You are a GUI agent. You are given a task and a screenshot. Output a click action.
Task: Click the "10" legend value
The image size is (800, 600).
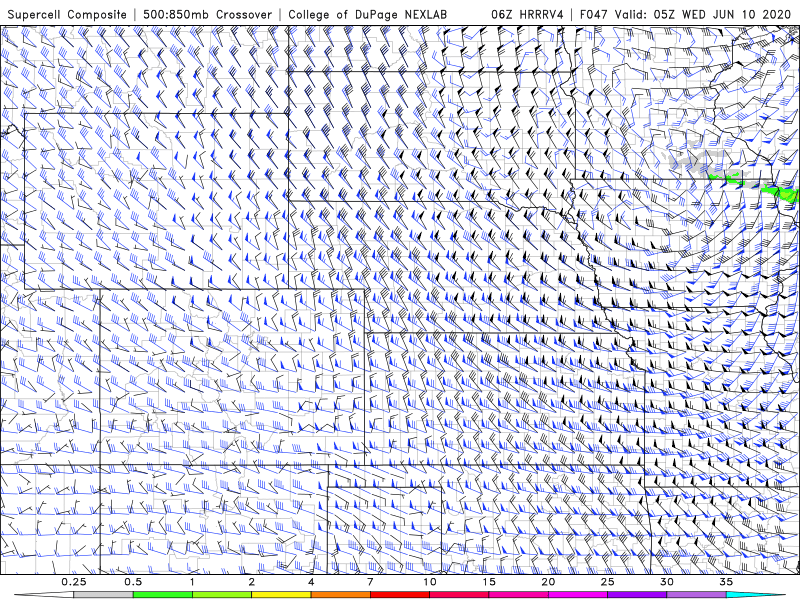click(430, 582)
